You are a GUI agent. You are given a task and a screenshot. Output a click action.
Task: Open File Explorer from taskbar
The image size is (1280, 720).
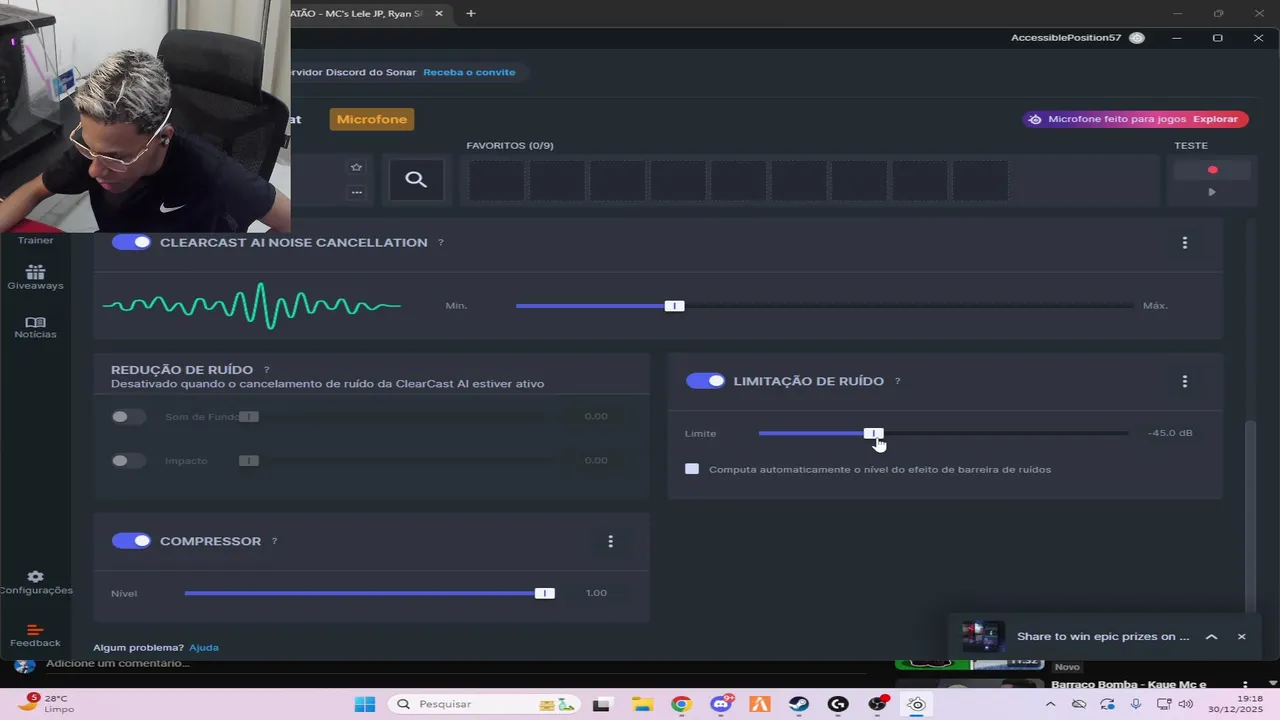[642, 704]
